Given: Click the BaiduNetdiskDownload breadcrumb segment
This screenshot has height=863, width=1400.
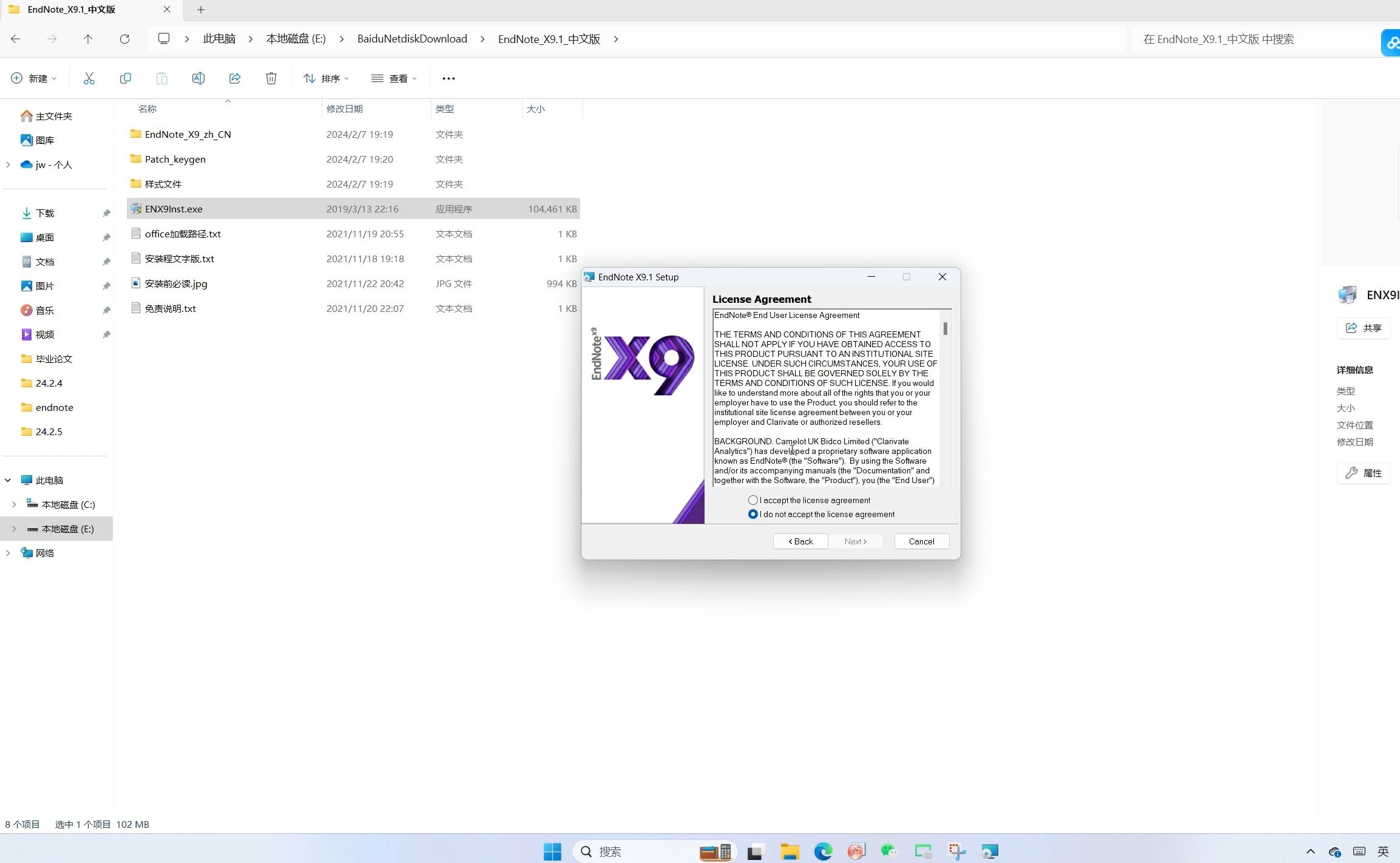Looking at the screenshot, I should pyautogui.click(x=412, y=39).
